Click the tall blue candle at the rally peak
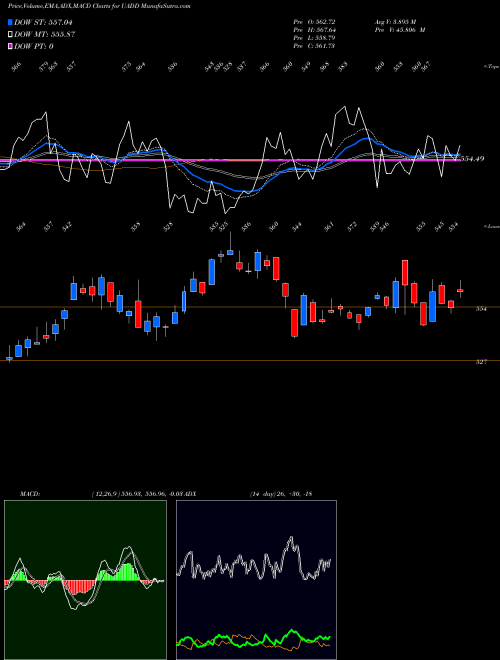 (x=212, y=272)
